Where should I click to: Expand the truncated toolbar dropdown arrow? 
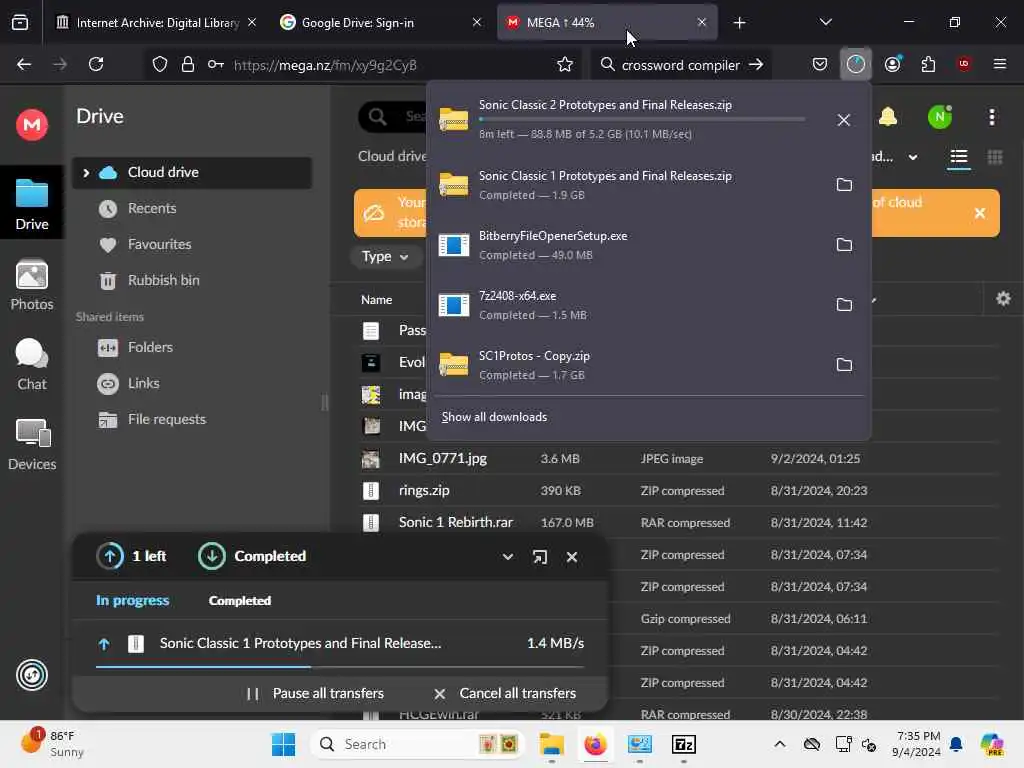tap(913, 157)
